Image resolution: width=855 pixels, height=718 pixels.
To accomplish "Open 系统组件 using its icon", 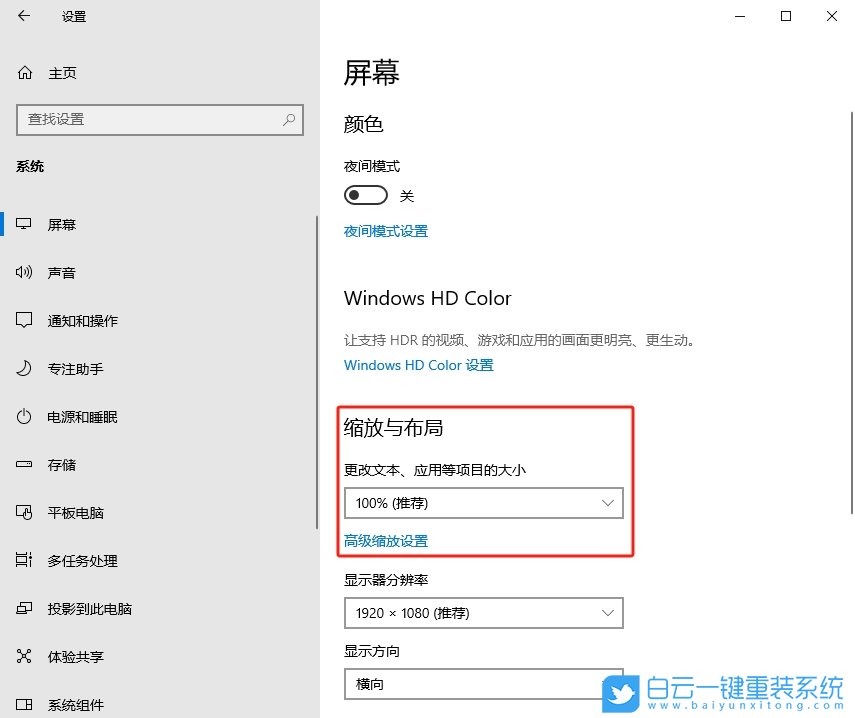I will coord(23,704).
